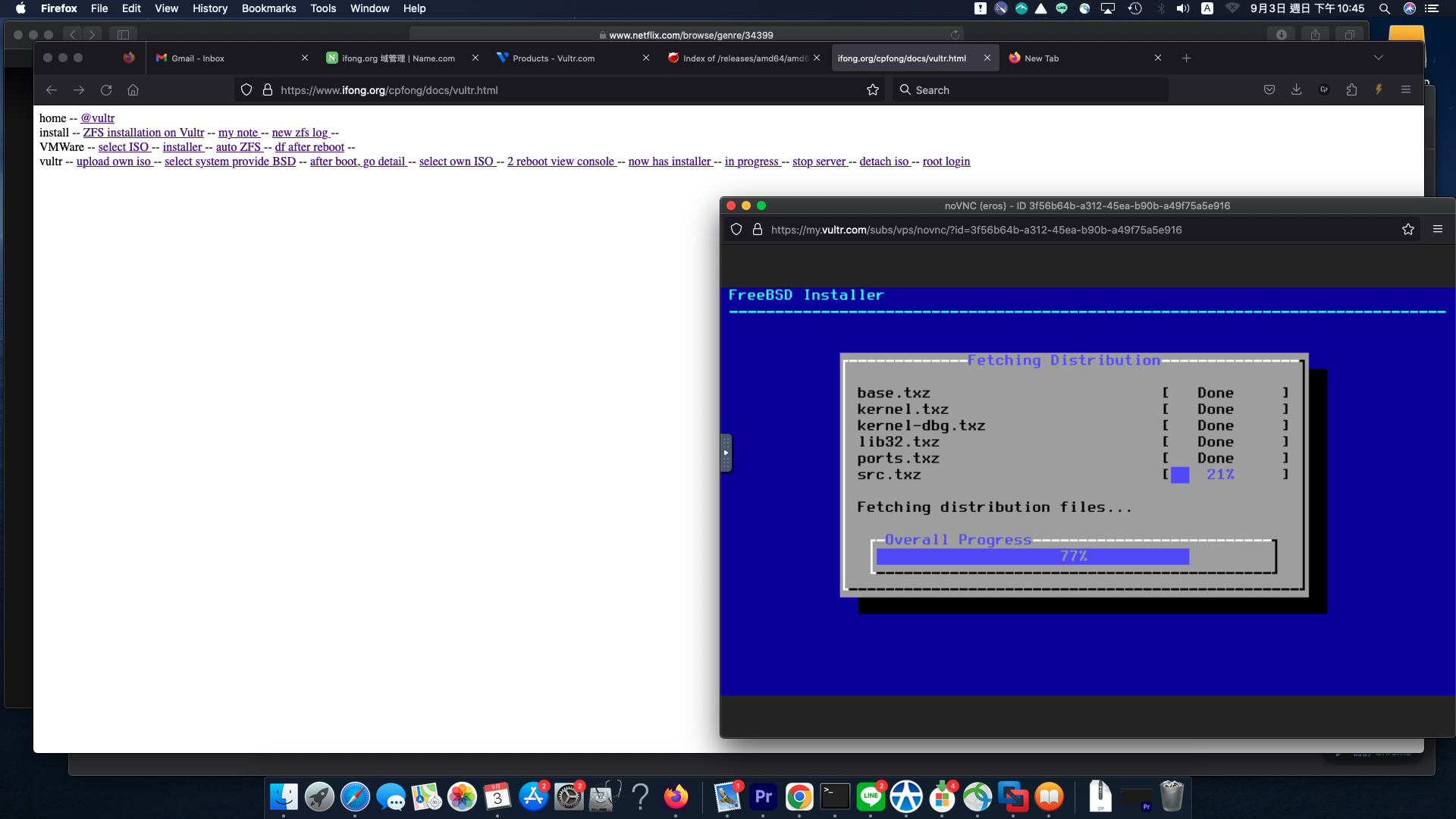This screenshot has width=1456, height=819.
Task: Open the noVNC window hamburger menu
Action: click(x=1438, y=229)
